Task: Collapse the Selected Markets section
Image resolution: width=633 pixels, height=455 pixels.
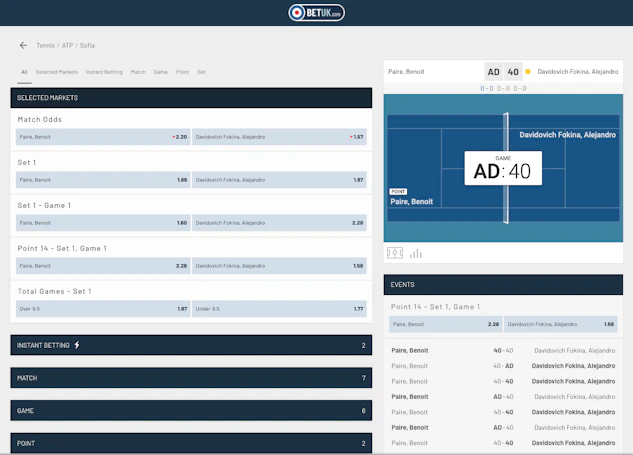Action: click(x=191, y=98)
